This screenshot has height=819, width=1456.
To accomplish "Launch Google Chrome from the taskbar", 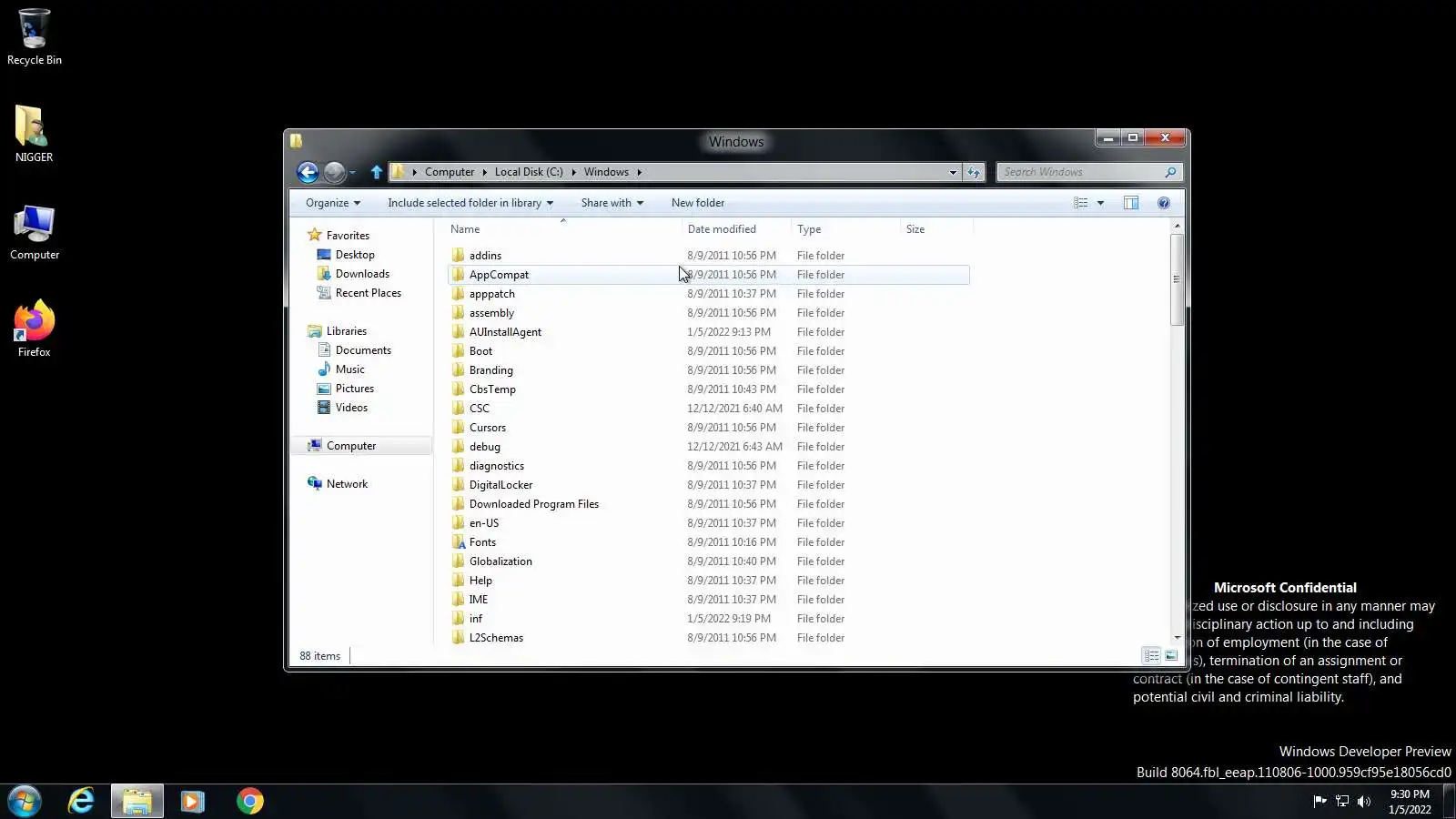I will [x=249, y=801].
